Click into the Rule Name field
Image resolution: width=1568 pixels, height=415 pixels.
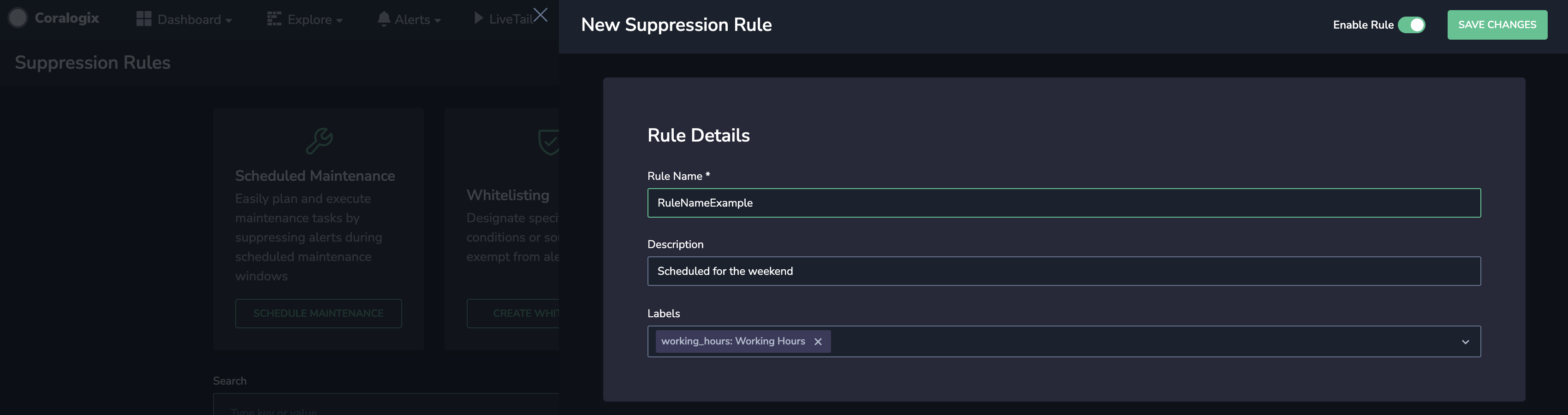[1063, 202]
